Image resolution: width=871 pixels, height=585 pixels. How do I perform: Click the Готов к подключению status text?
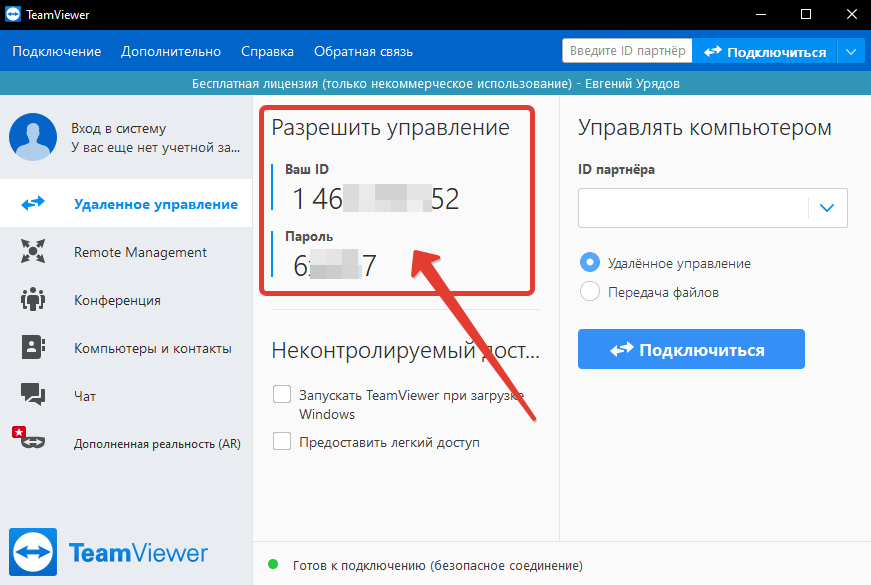[438, 566]
